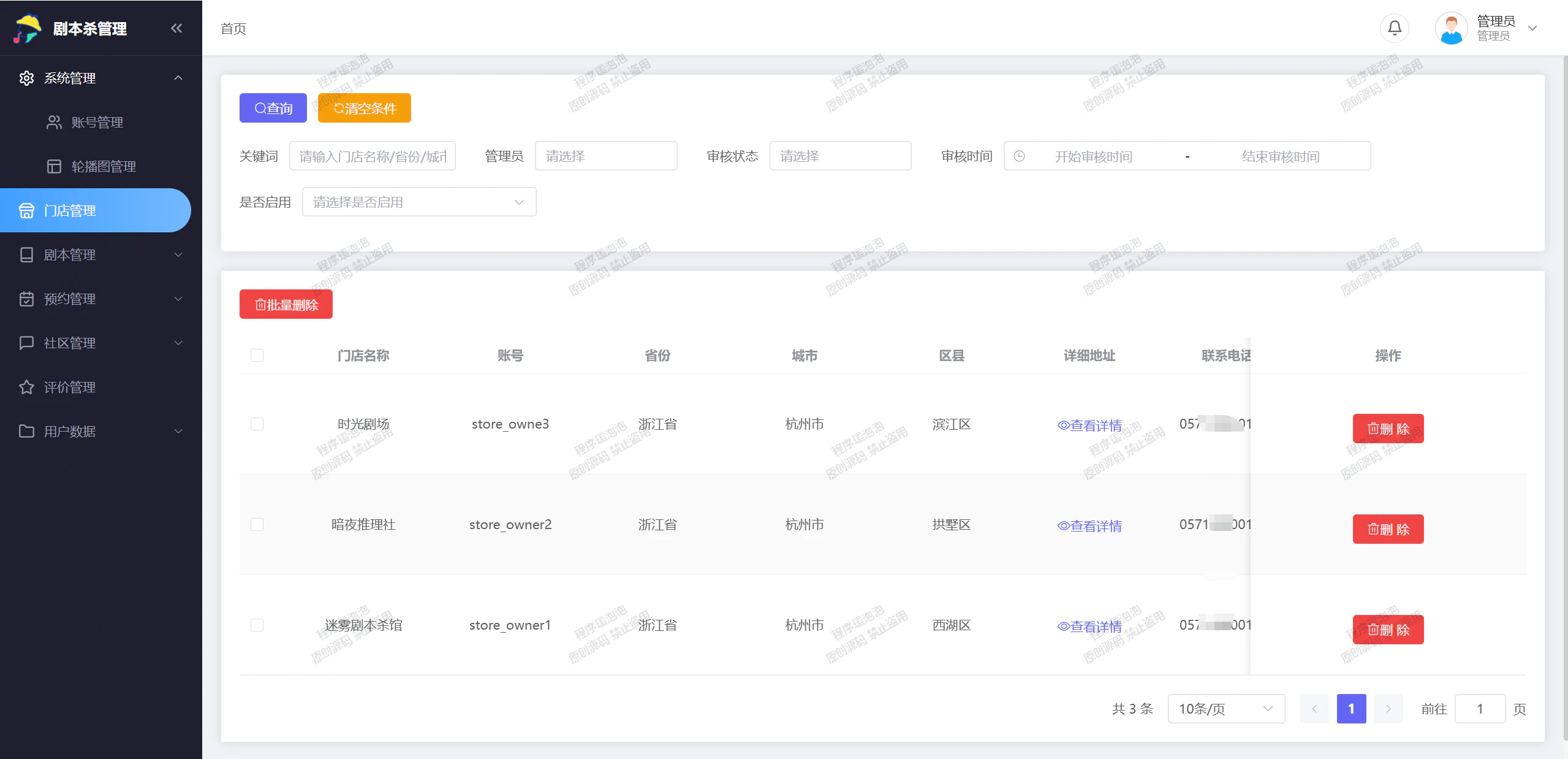Click the page jump number input

[1480, 709]
